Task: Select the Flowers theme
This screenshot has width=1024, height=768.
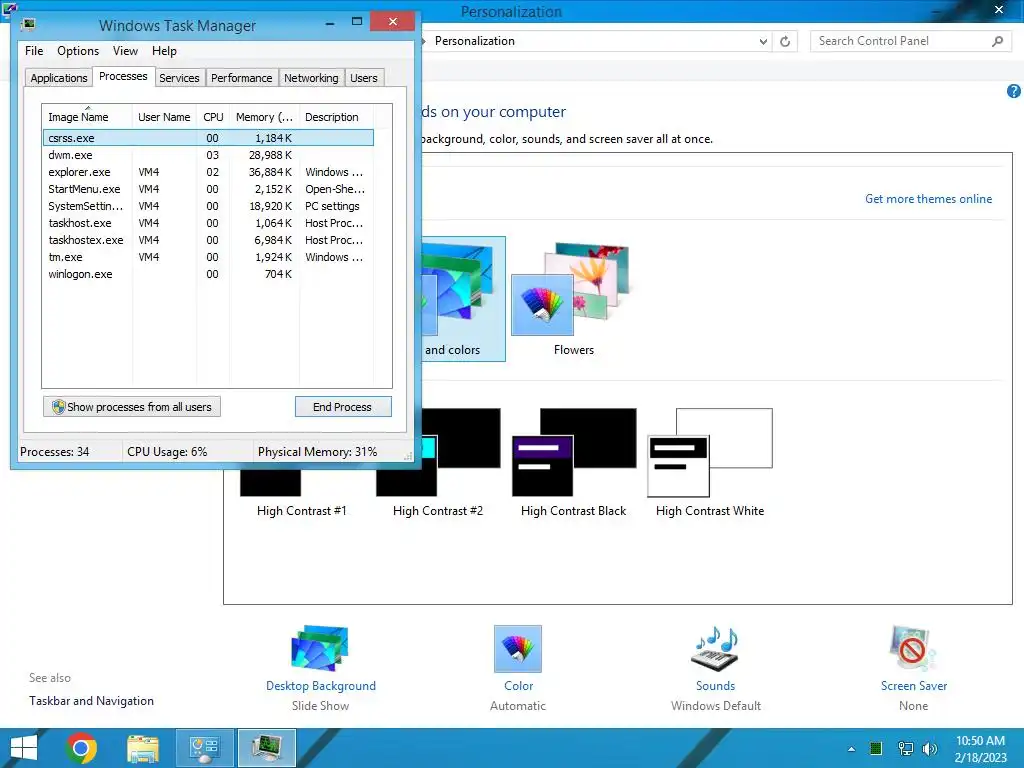Action: click(573, 299)
